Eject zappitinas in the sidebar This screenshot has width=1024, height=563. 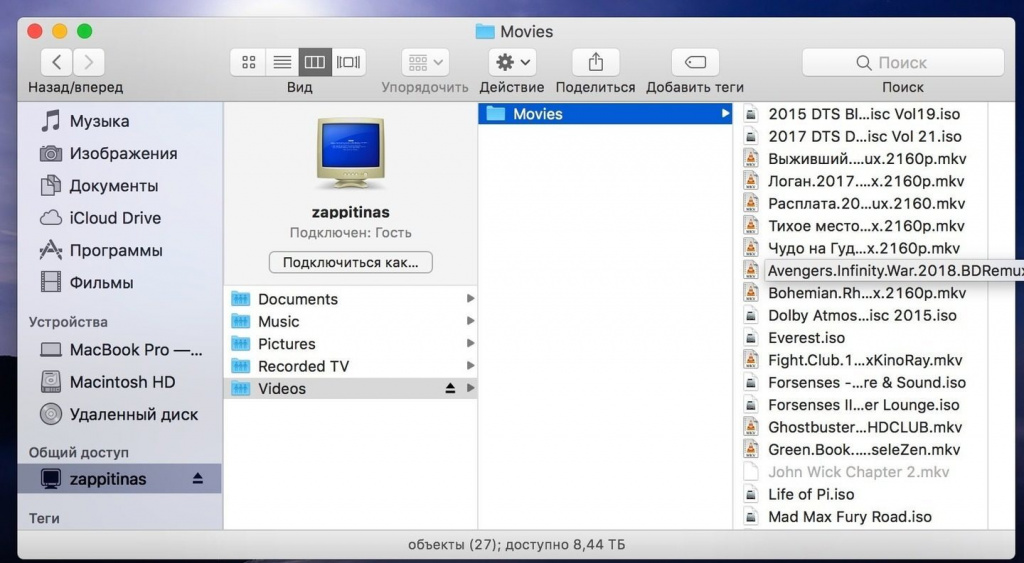tap(198, 479)
